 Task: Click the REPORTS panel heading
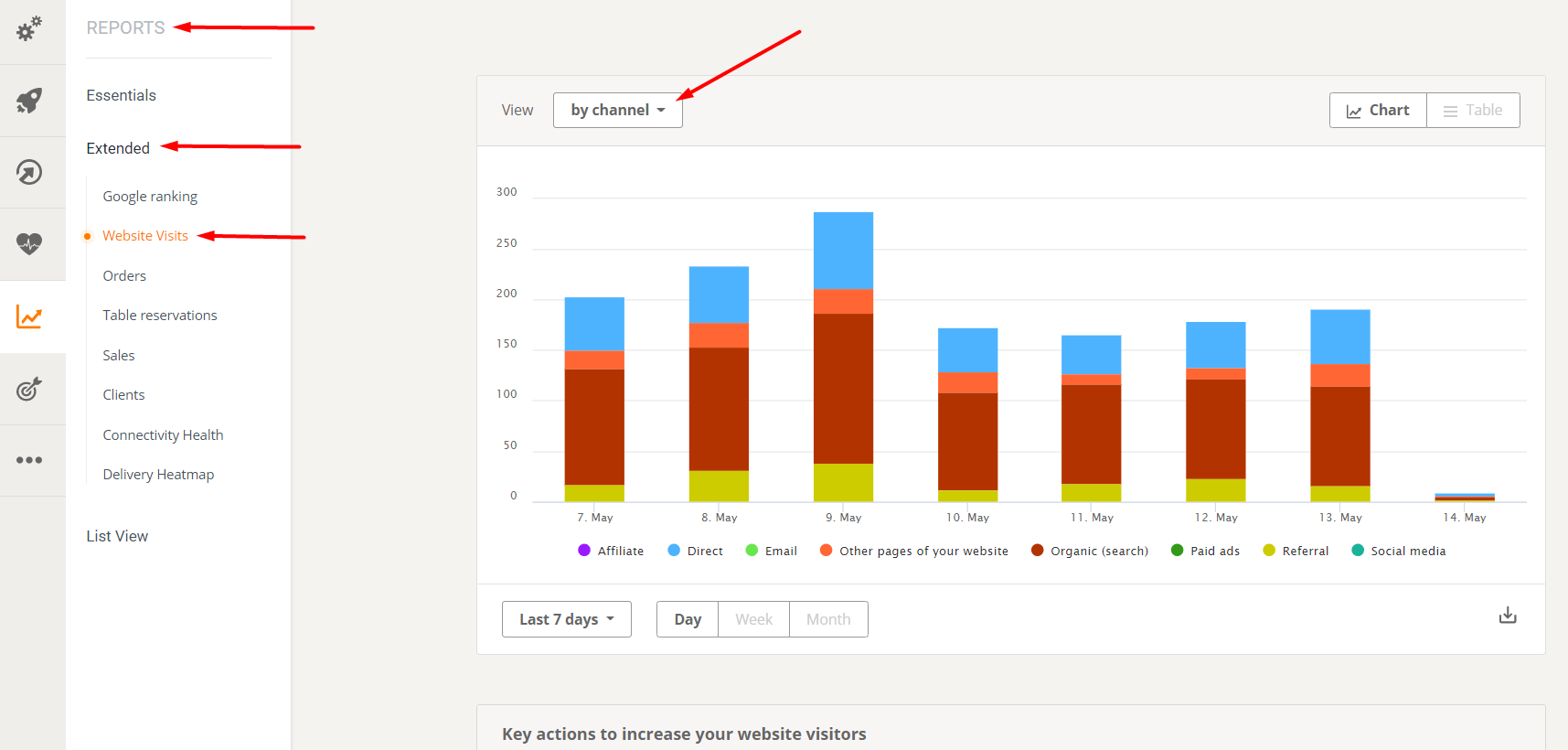(x=126, y=28)
